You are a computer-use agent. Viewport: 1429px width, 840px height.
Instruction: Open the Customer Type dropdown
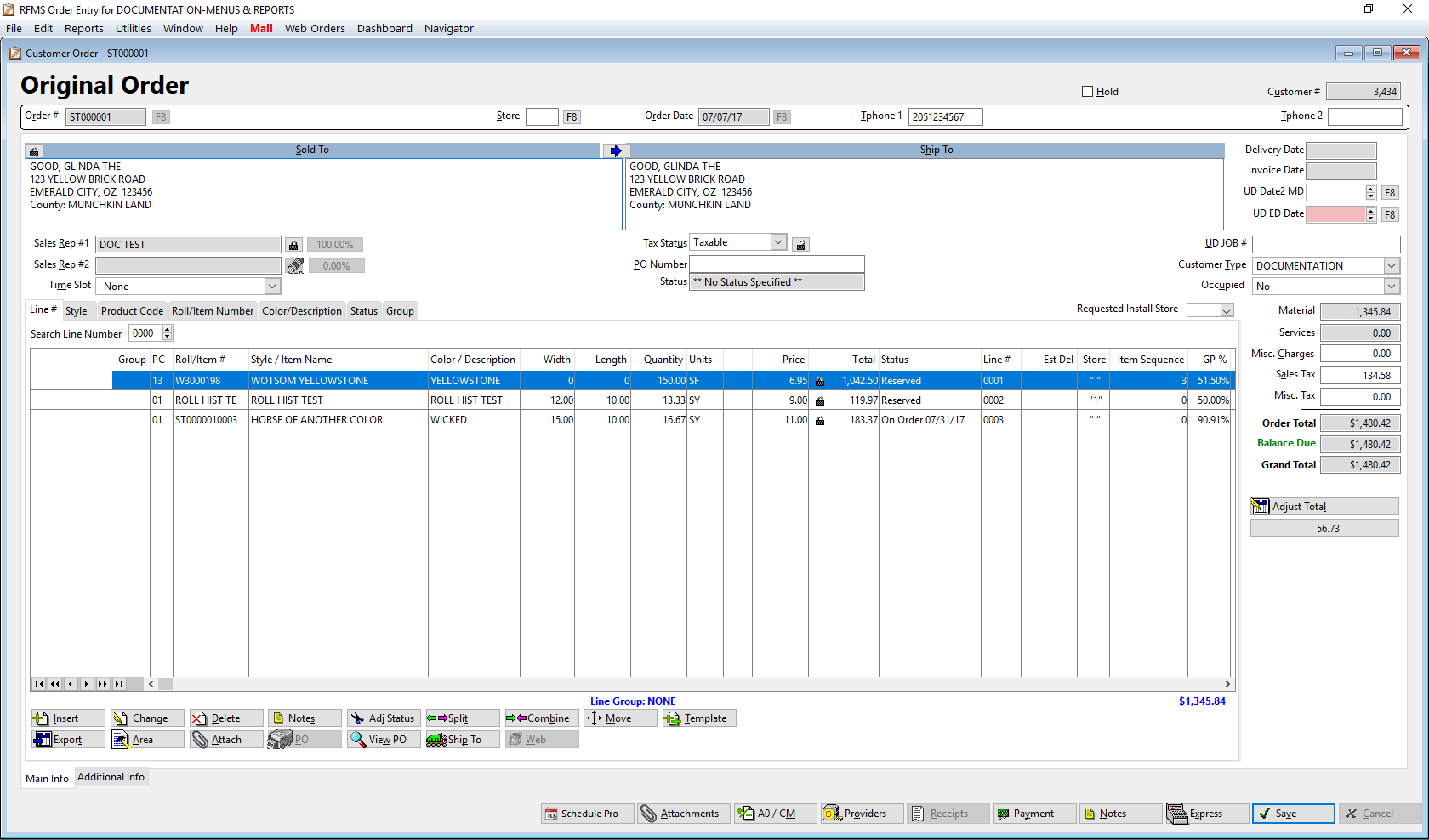[x=1390, y=265]
